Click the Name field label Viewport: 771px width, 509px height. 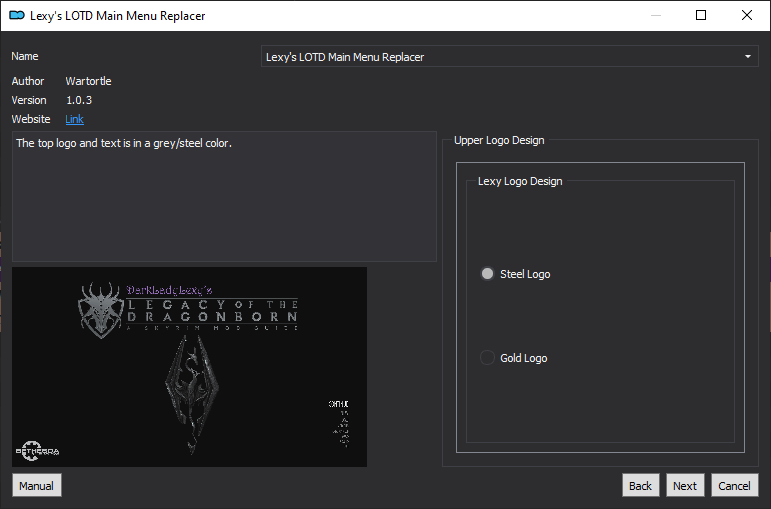pyautogui.click(x=25, y=56)
